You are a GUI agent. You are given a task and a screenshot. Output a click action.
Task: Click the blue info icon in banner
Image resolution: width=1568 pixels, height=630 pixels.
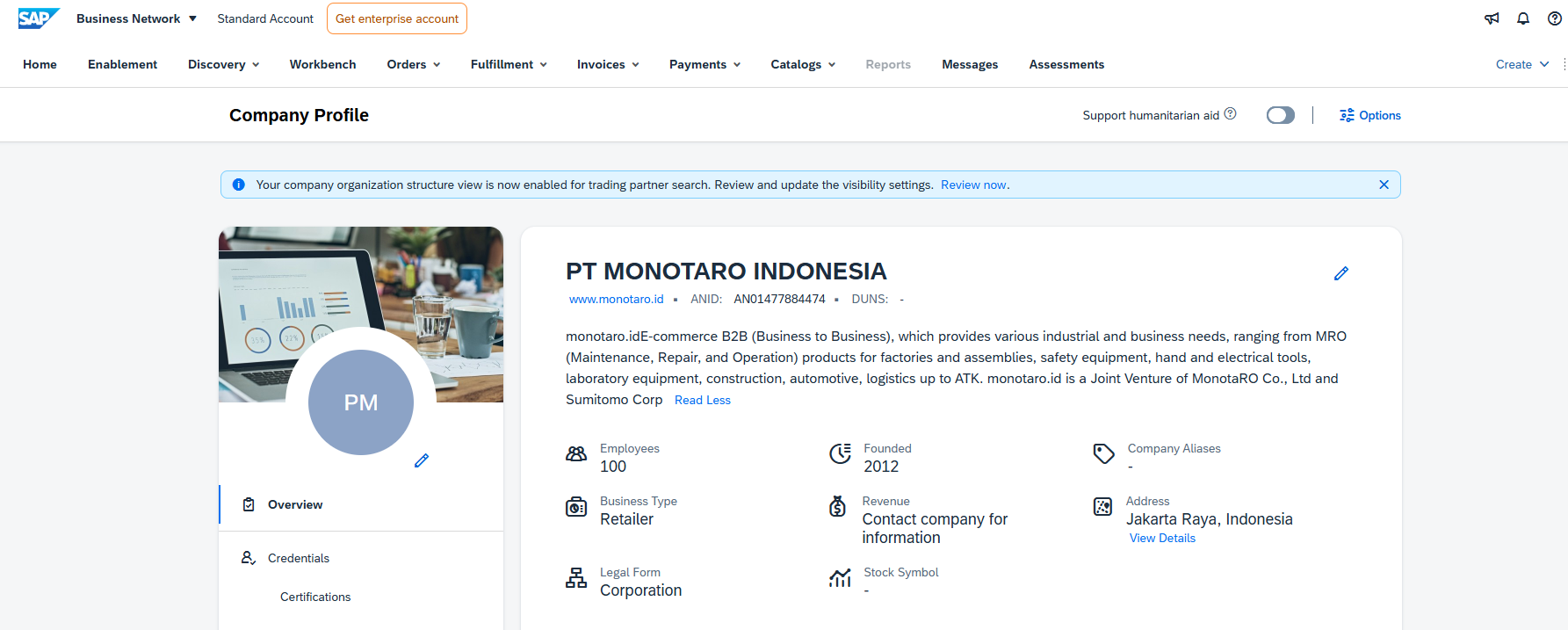pos(238,185)
